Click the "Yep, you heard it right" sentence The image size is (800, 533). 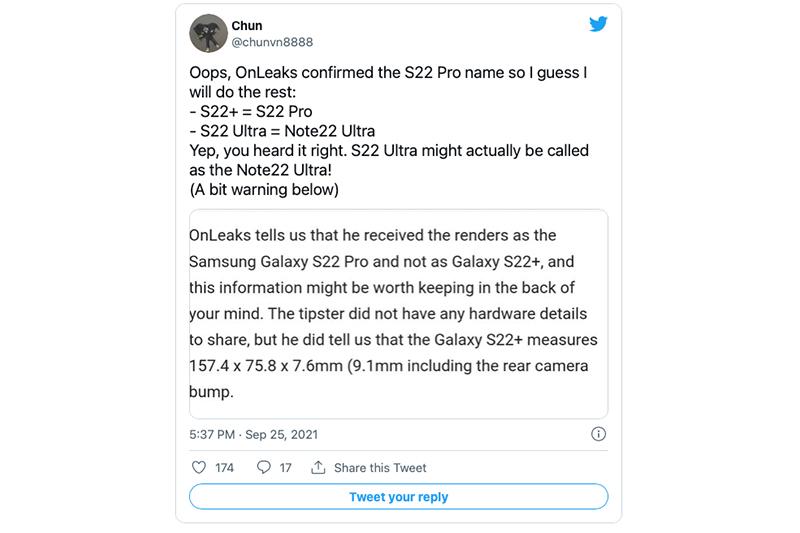(388, 150)
